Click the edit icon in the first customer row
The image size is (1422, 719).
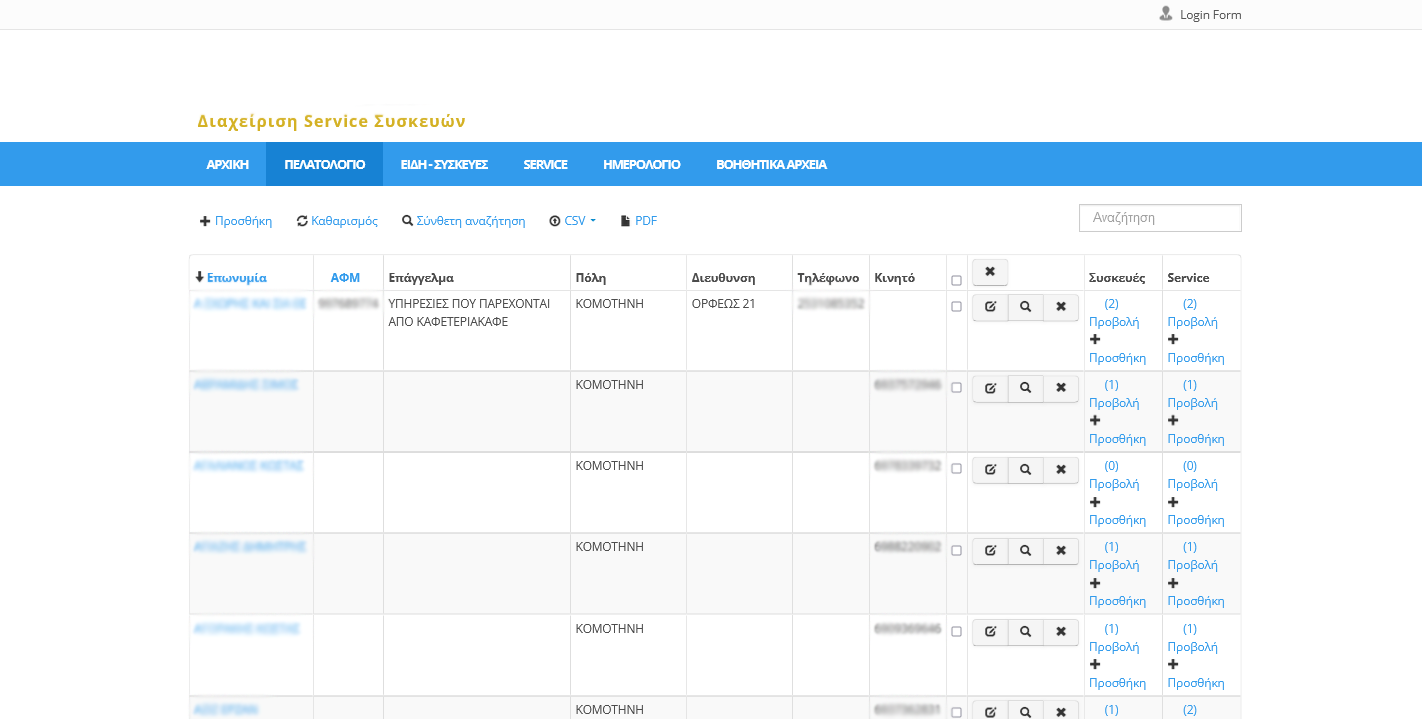[x=990, y=307]
